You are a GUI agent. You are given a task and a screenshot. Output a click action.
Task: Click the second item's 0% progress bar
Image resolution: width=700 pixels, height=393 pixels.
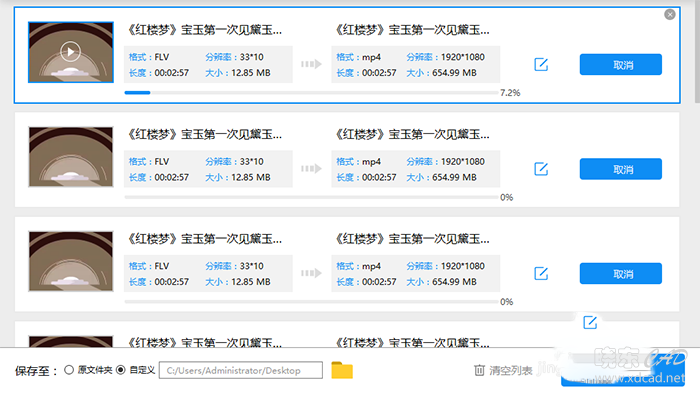tap(311, 197)
